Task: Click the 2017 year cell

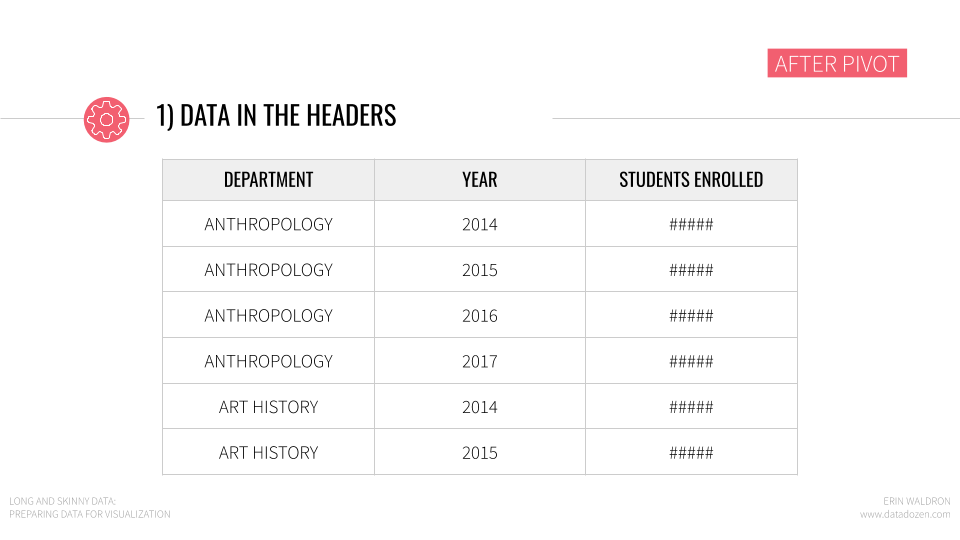Action: (480, 361)
